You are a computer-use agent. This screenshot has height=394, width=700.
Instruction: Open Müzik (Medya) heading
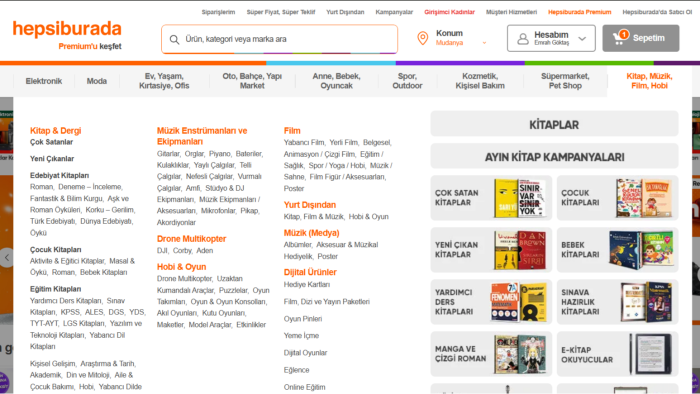point(312,233)
